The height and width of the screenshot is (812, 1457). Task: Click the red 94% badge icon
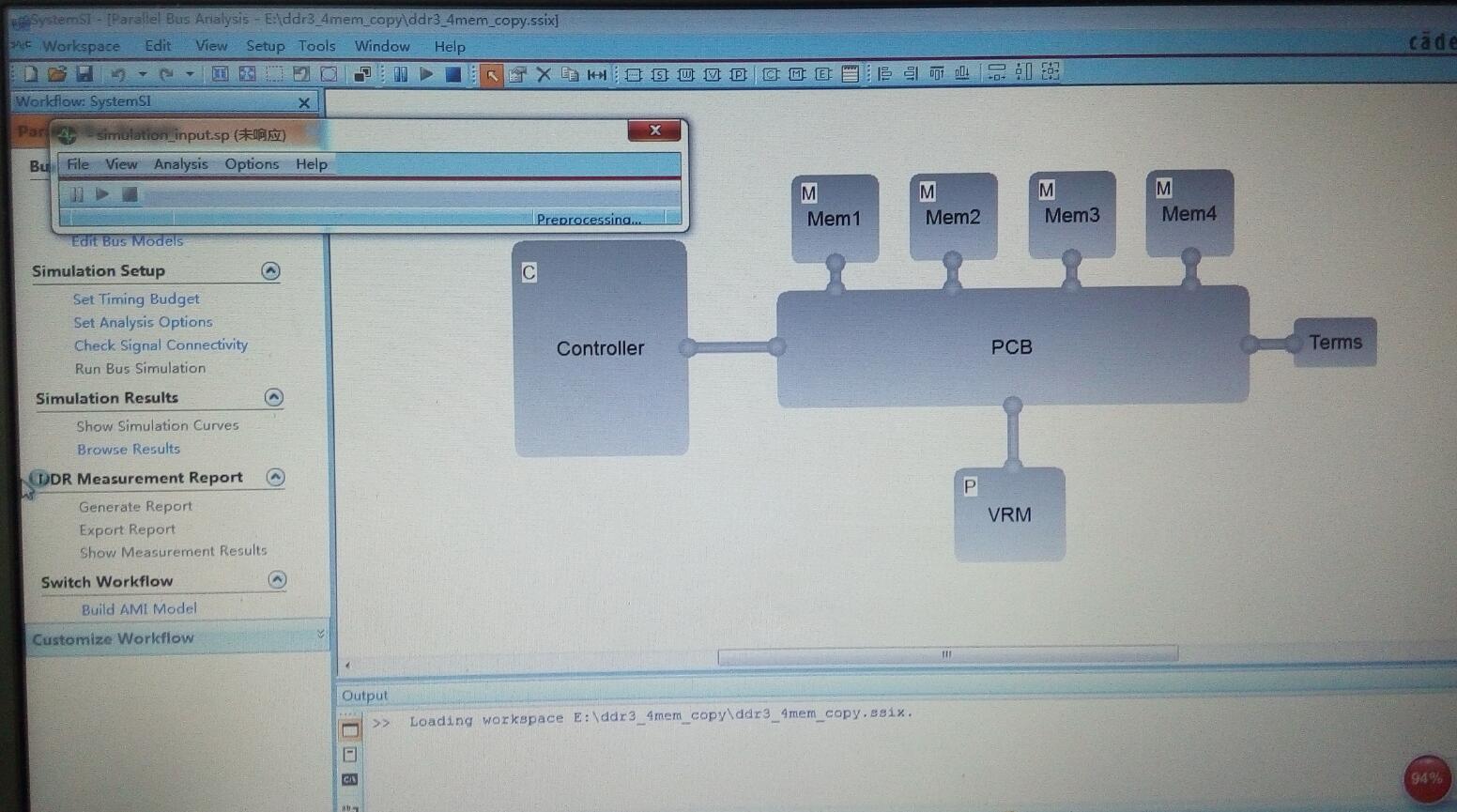(x=1426, y=779)
